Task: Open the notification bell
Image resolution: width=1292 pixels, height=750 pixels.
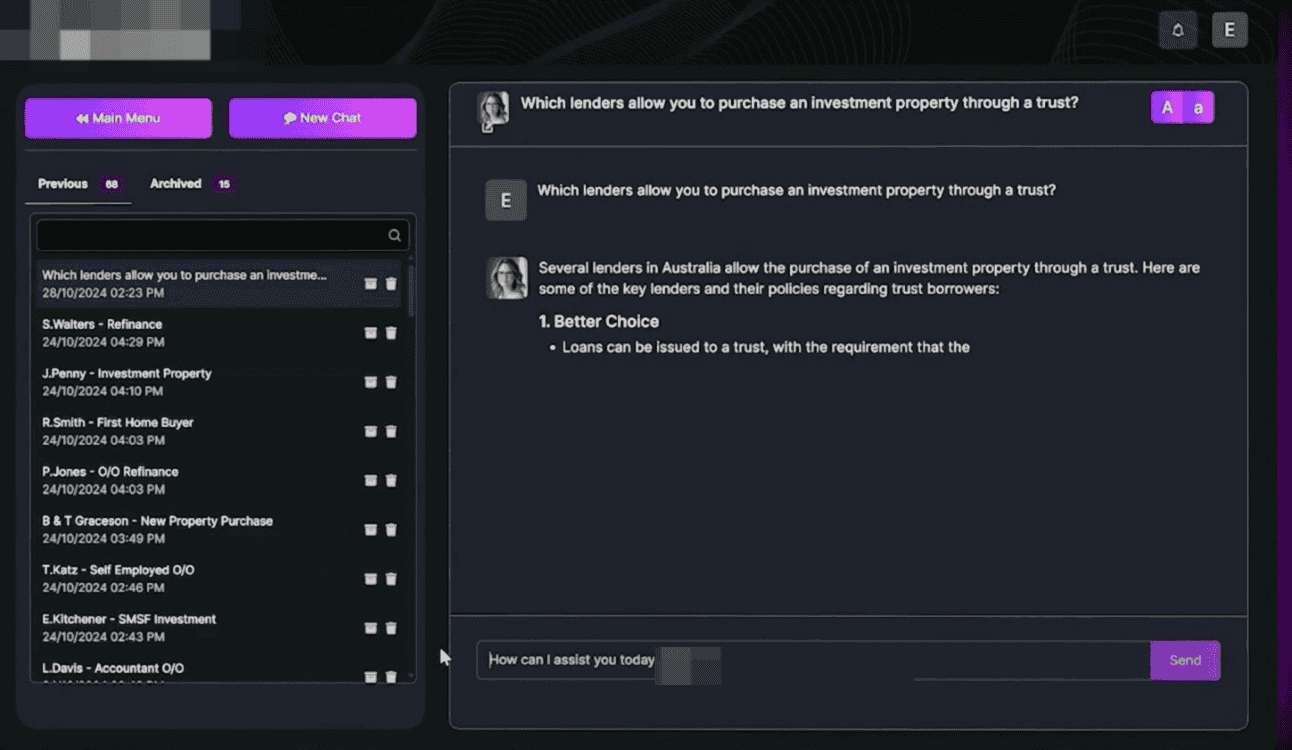Action: [1177, 30]
